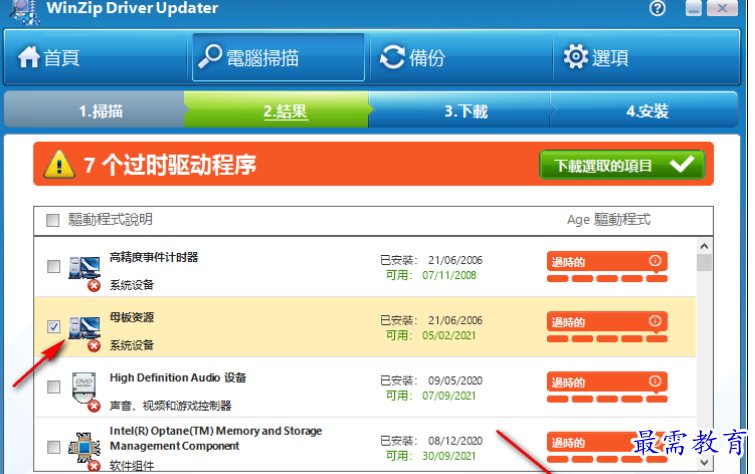The image size is (755, 474).
Task: Open the 電腦掃描 scan tab
Action: (x=278, y=57)
